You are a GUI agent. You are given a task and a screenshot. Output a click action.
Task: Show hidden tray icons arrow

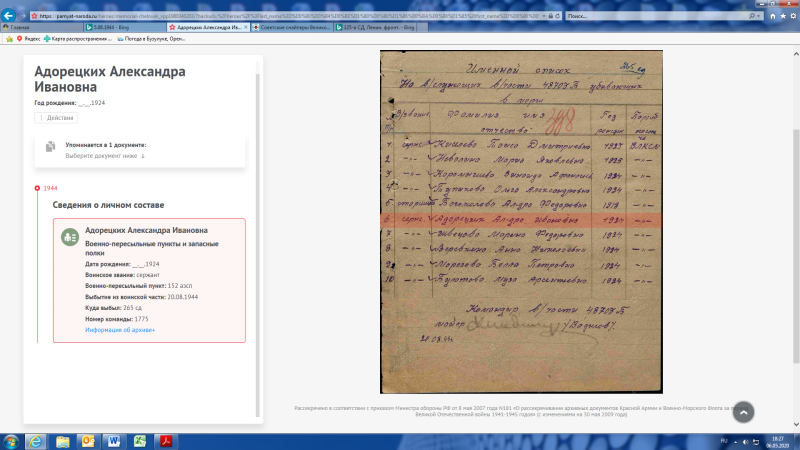pos(735,442)
